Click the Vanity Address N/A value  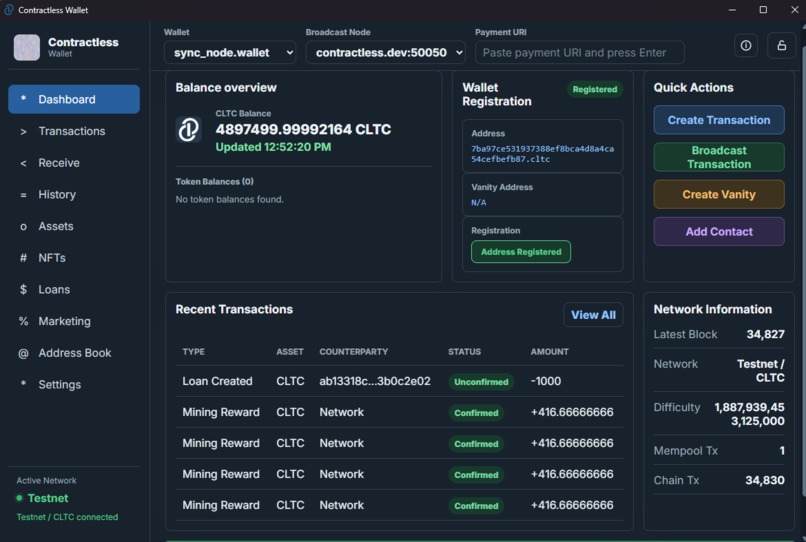[479, 203]
